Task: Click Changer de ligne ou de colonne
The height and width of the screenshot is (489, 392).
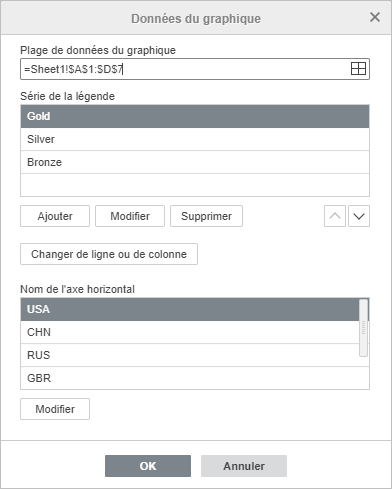Action: [109, 254]
